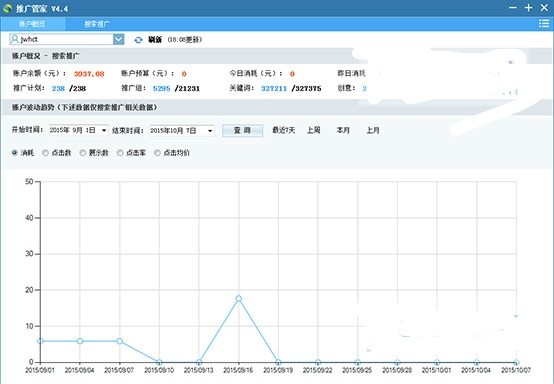This screenshot has width=554, height=384.
Task: Click the 今日消耗 value 0
Action: pos(292,74)
